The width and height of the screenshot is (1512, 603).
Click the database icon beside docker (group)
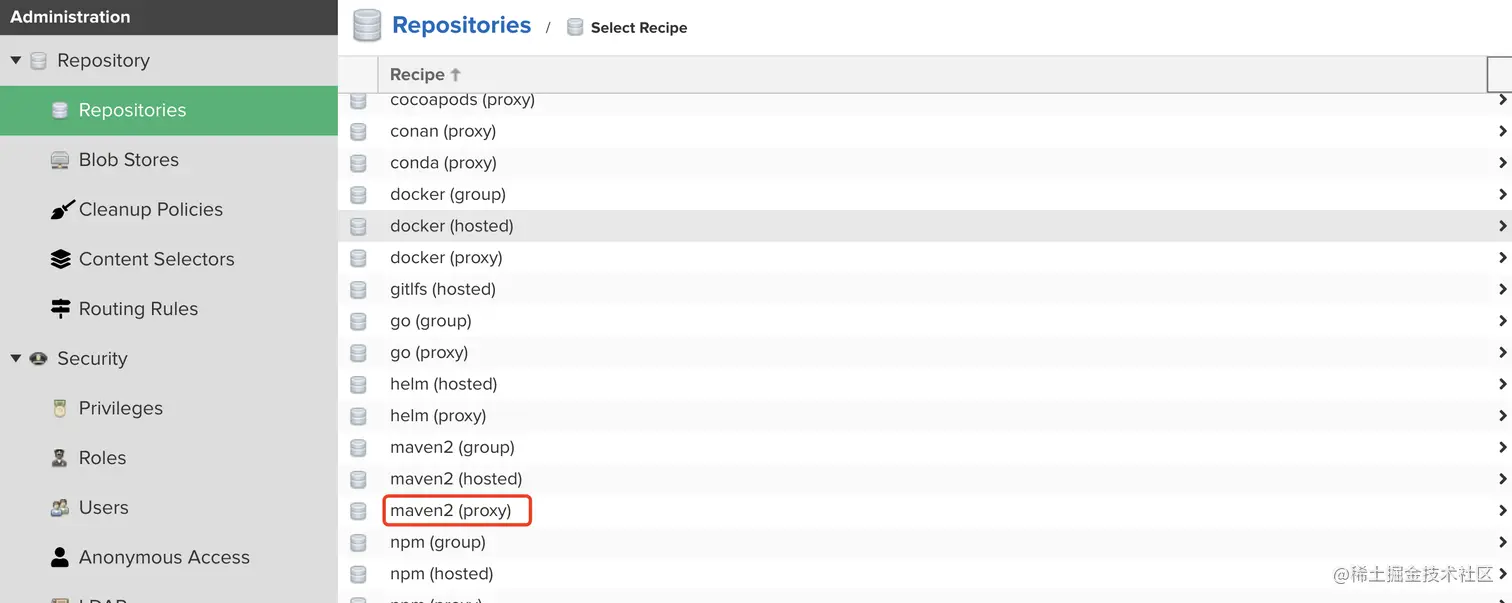click(358, 195)
